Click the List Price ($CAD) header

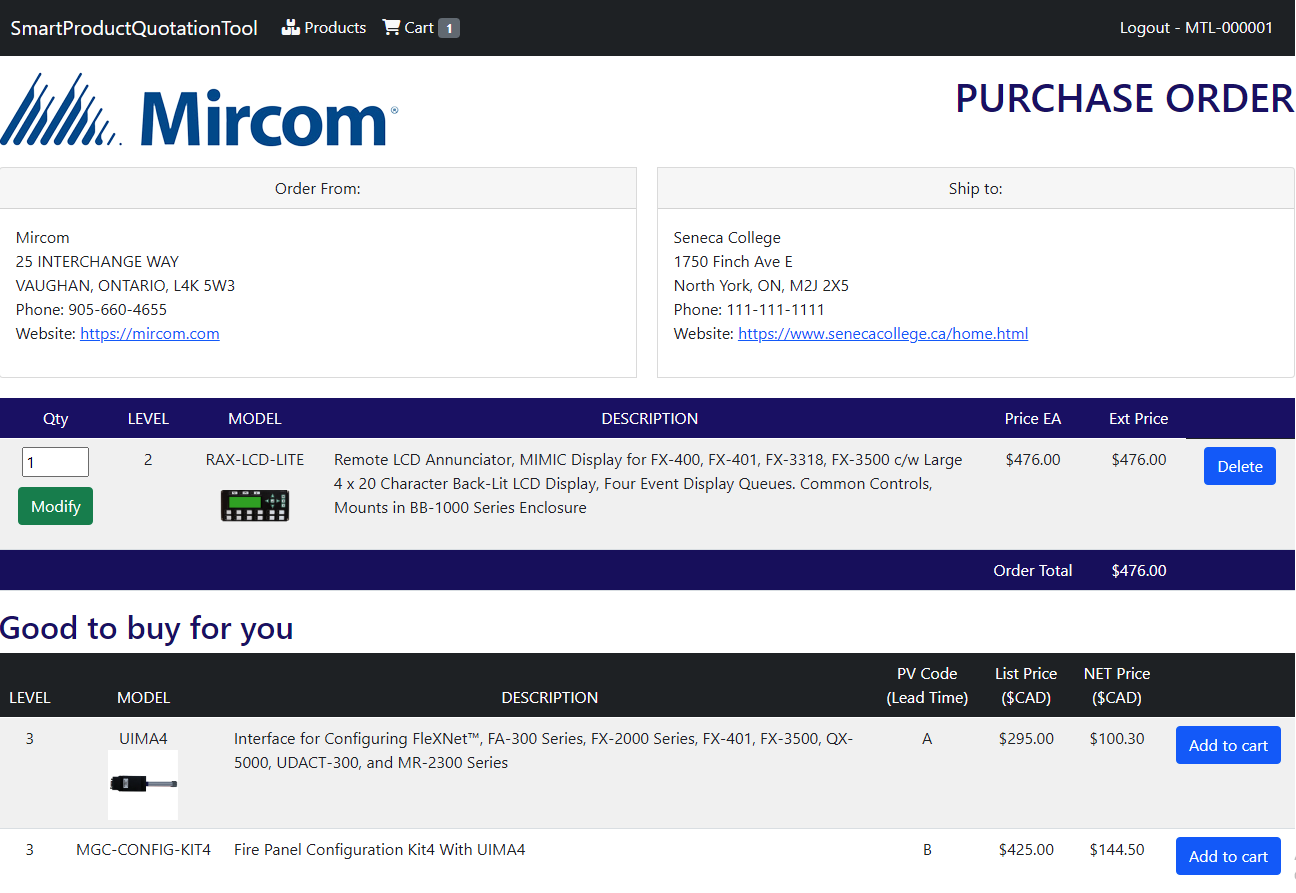point(1026,686)
